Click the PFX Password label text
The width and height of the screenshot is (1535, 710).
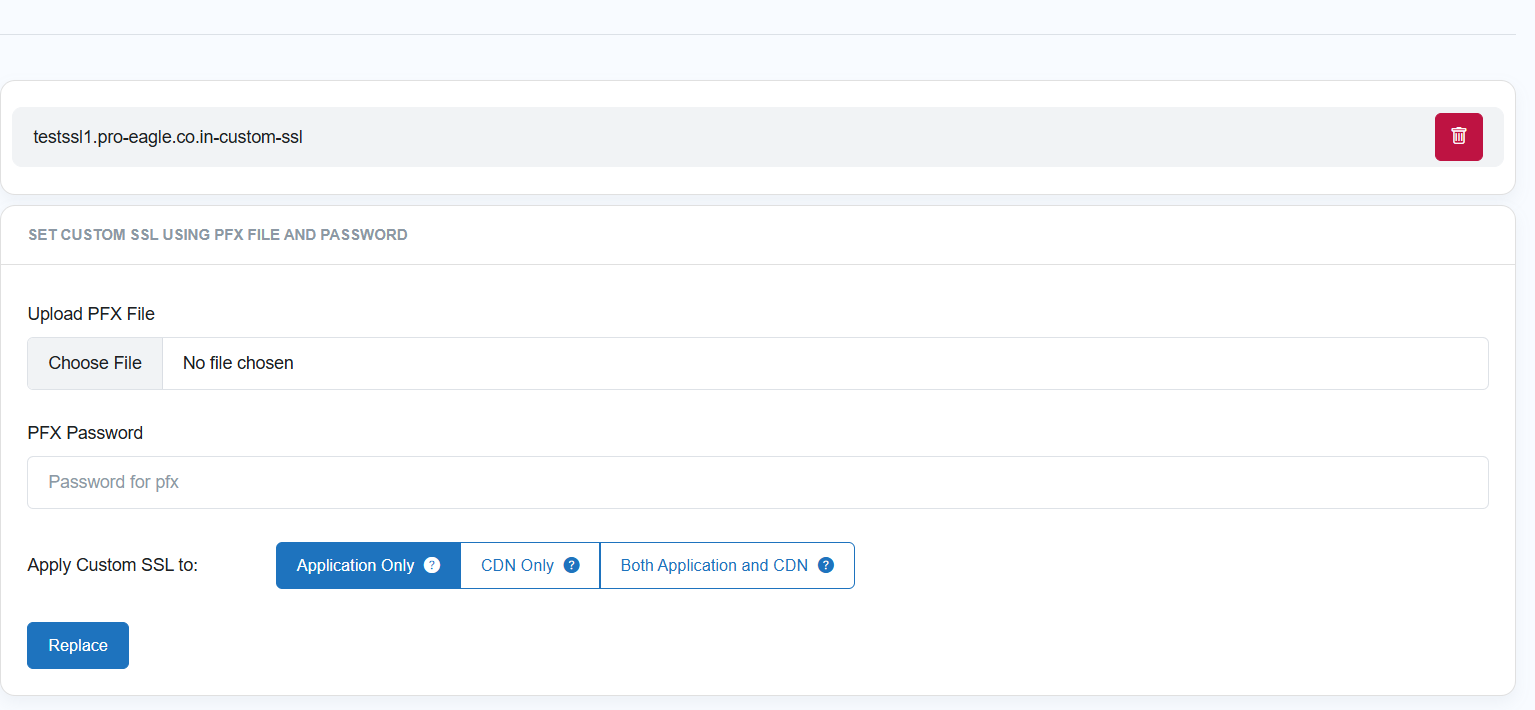[85, 433]
